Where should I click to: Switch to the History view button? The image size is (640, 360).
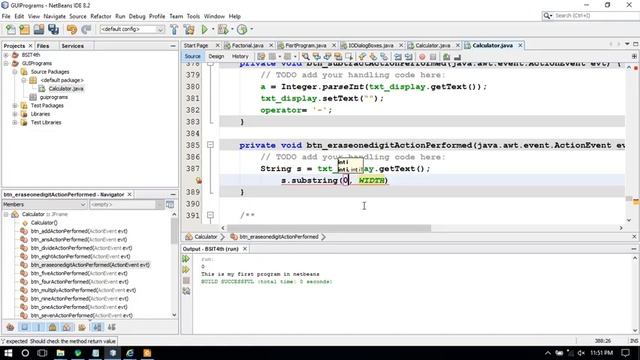tap(240, 56)
